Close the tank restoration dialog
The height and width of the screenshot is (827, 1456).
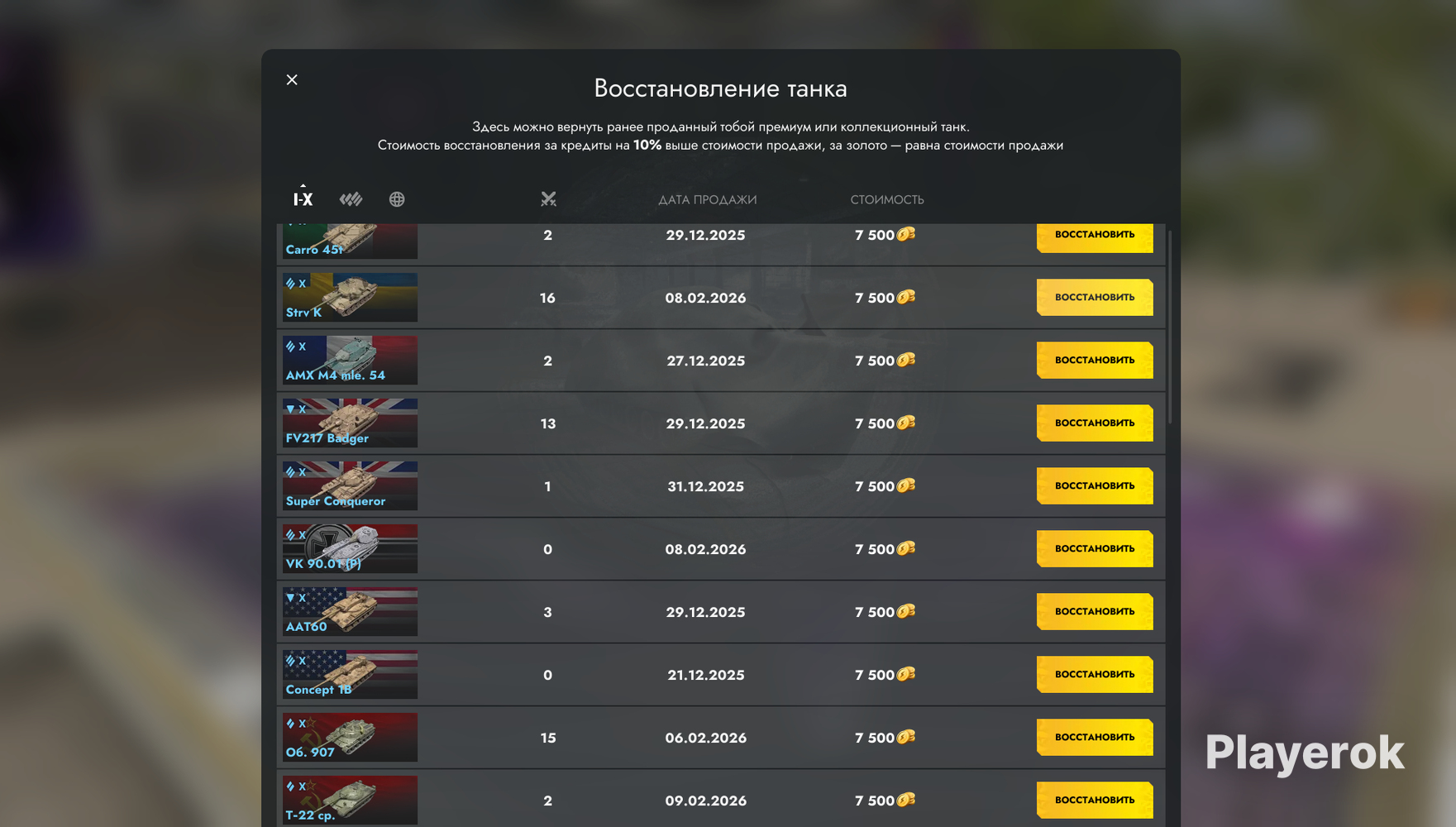(x=292, y=79)
